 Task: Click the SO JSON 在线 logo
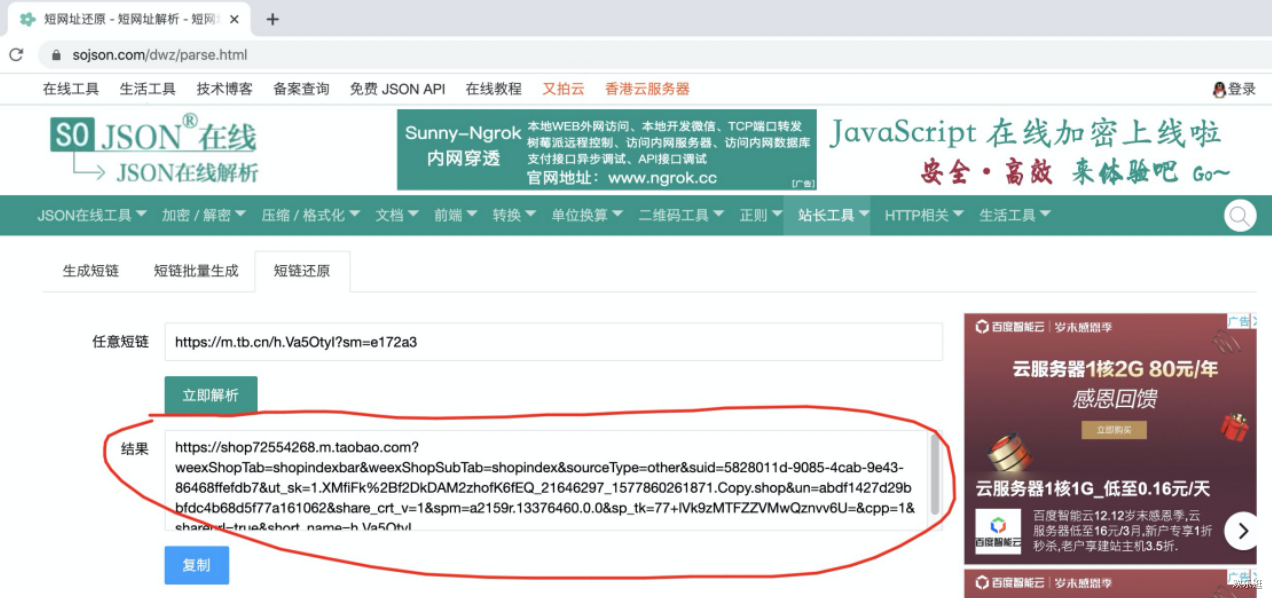tap(154, 150)
